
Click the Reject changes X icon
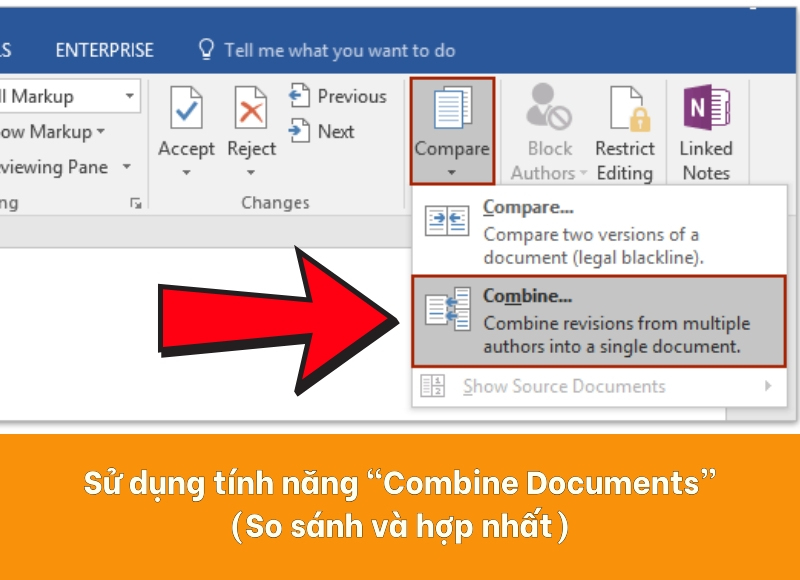(x=251, y=108)
